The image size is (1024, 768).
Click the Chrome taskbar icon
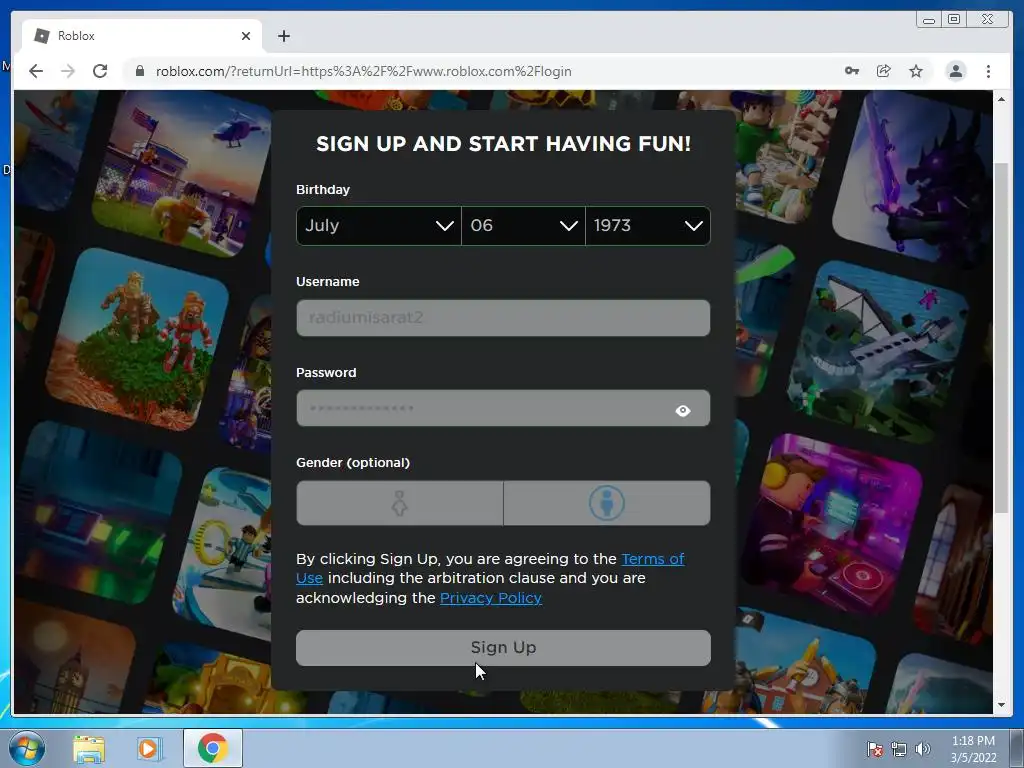click(213, 748)
